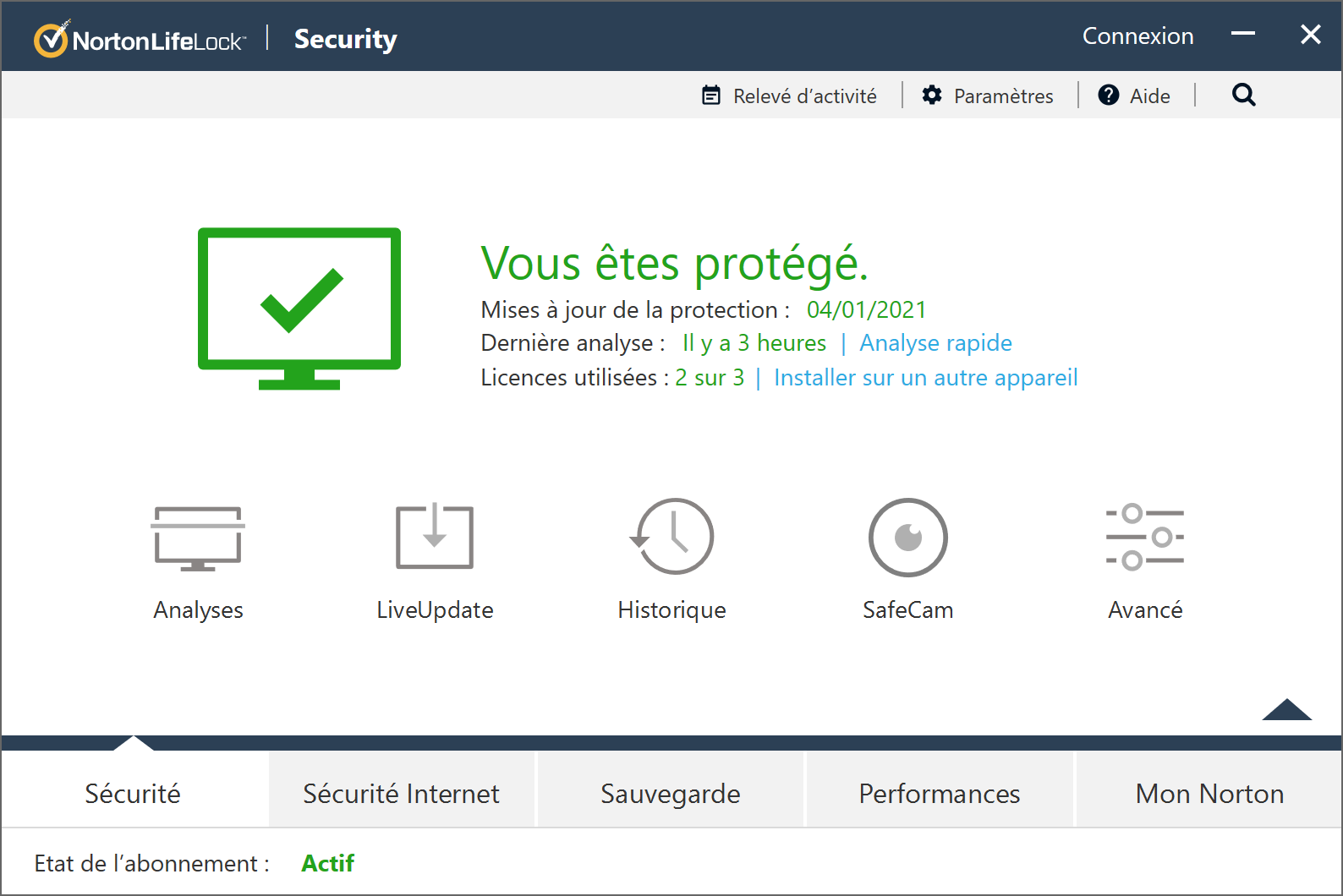The width and height of the screenshot is (1343, 896).
Task: Minimize the Norton Security window
Action: click(x=1242, y=35)
